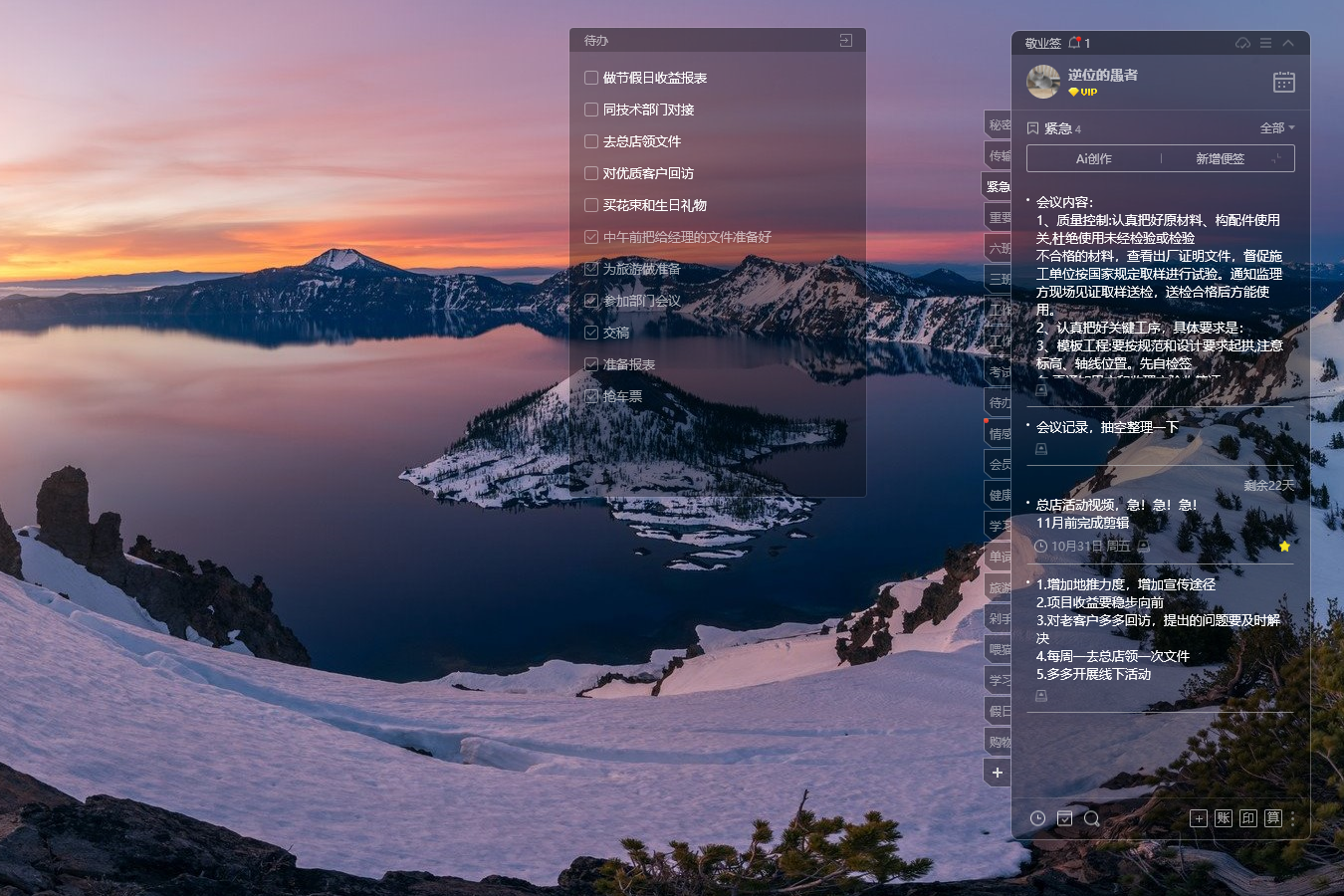Viewport: 1344px width, 896px height.
Task: Click the 新增便签 button
Action: click(x=1220, y=158)
